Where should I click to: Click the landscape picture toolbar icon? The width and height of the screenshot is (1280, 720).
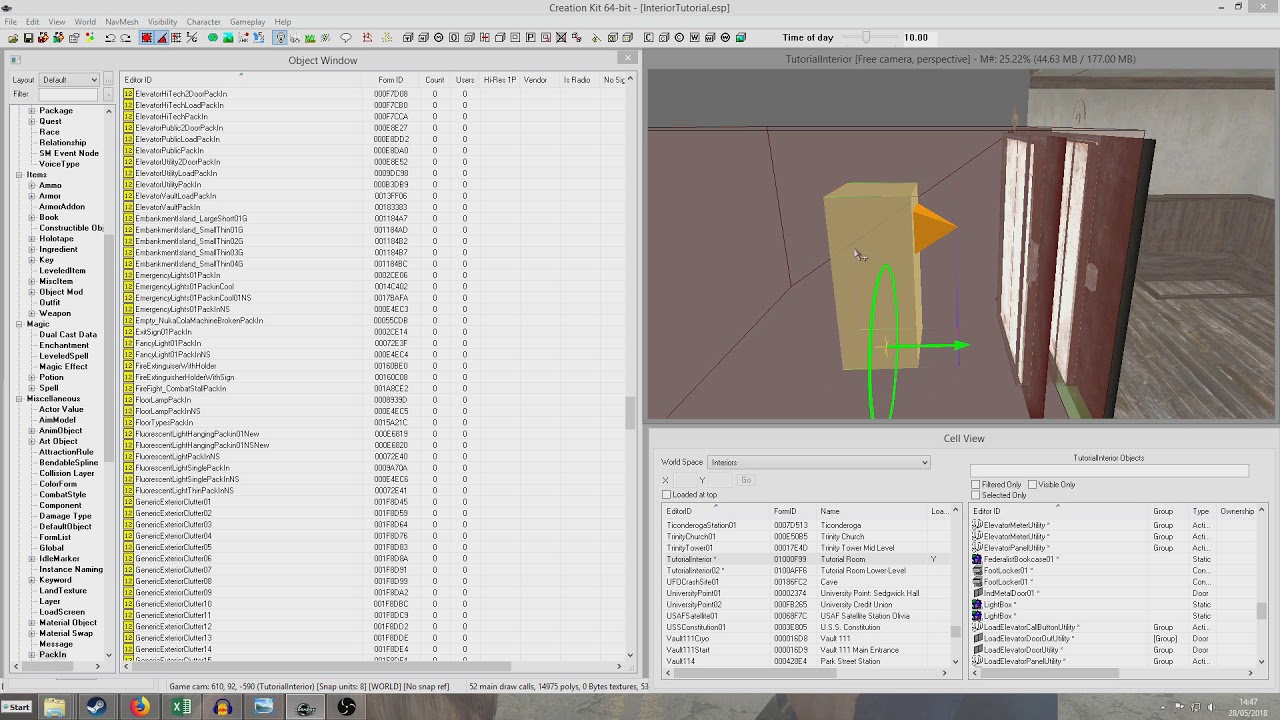pos(229,38)
